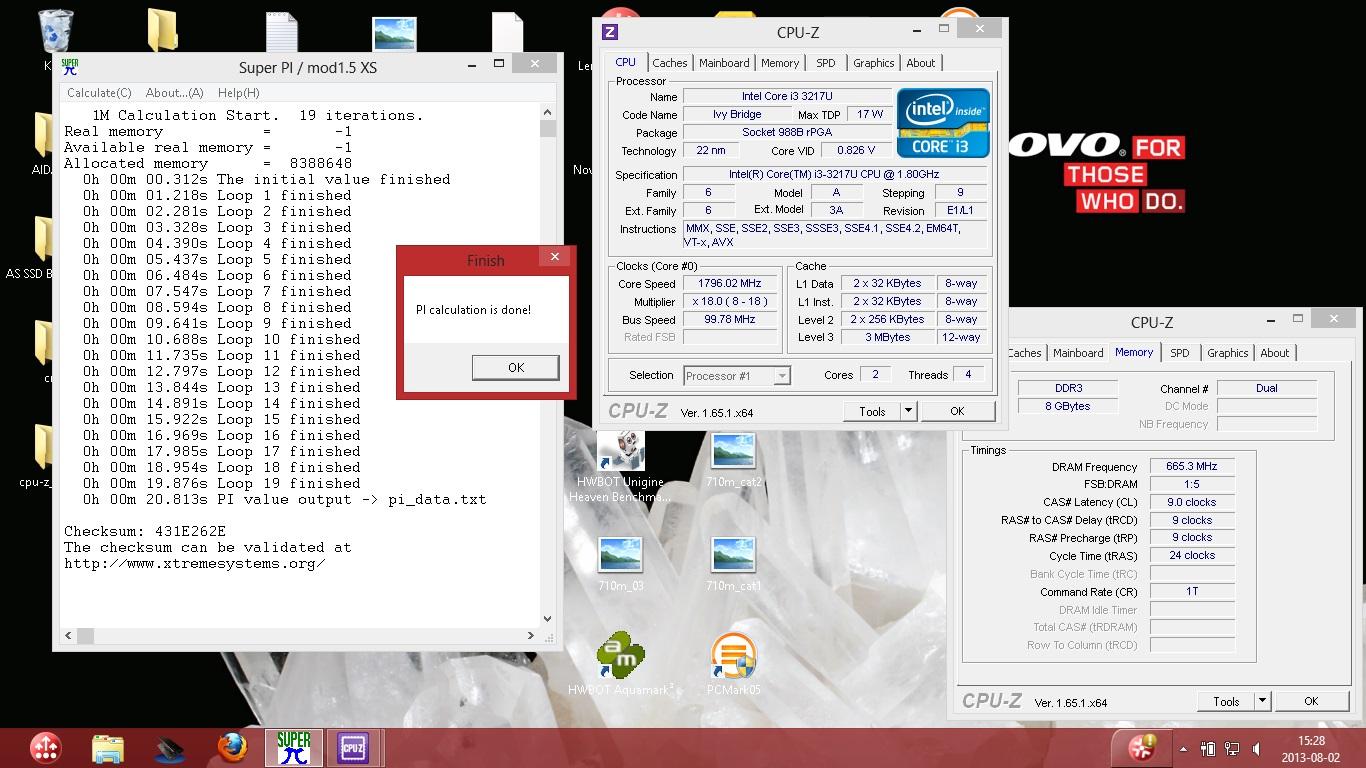Open the Calculate(C) menu in Super PI
The width and height of the screenshot is (1366, 768).
(x=99, y=92)
